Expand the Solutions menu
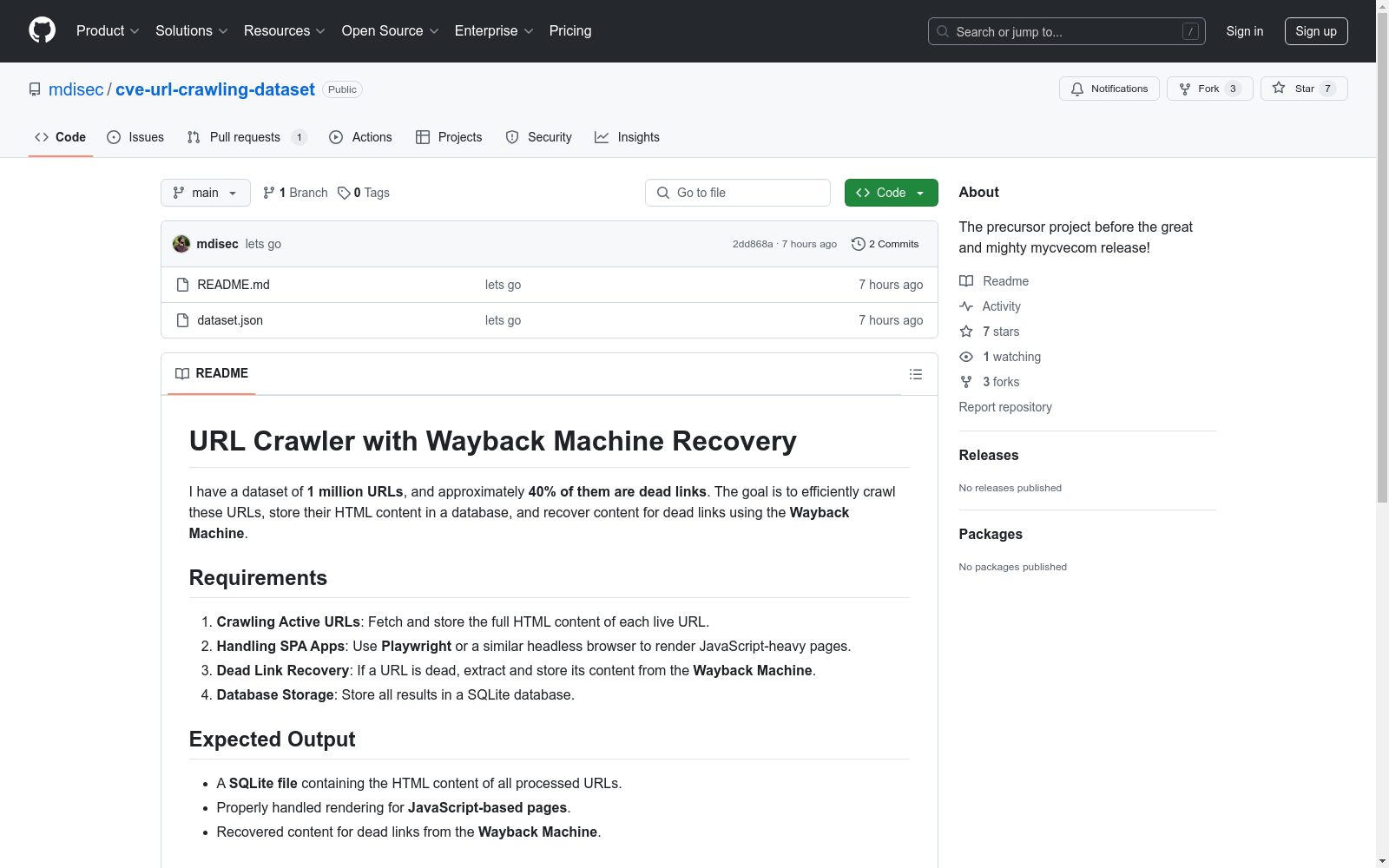This screenshot has width=1389, height=868. [192, 30]
